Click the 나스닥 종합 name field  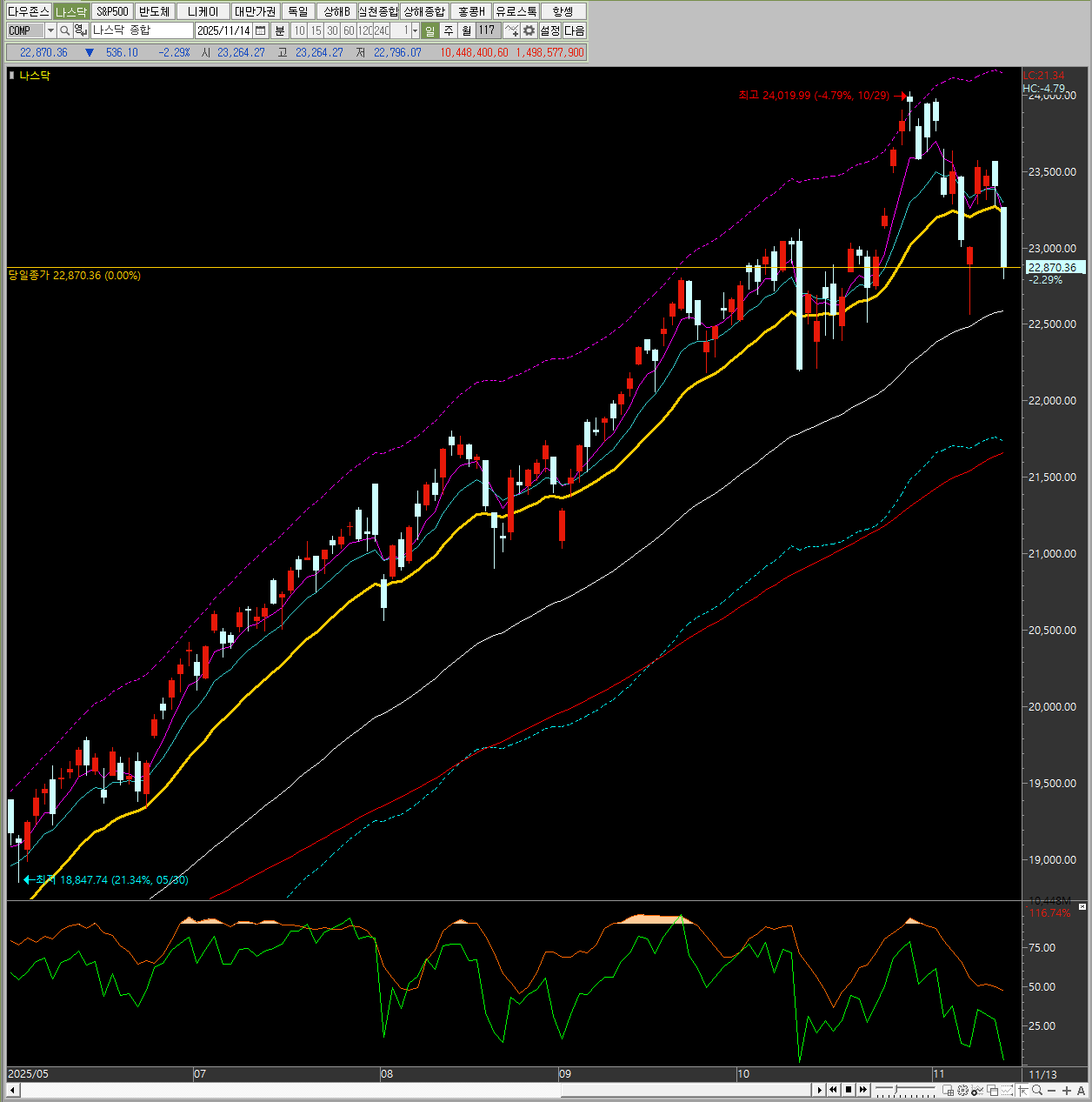[x=142, y=30]
